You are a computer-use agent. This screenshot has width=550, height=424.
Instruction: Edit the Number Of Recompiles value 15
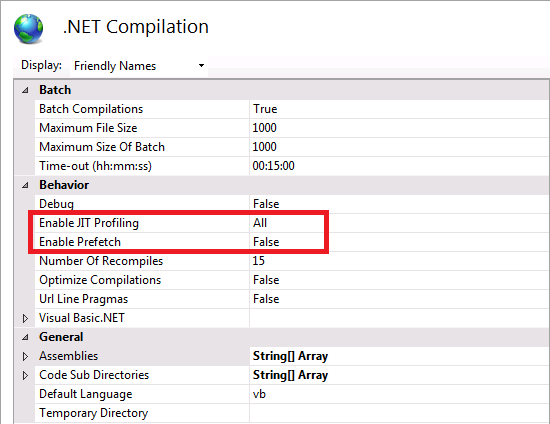tap(259, 261)
